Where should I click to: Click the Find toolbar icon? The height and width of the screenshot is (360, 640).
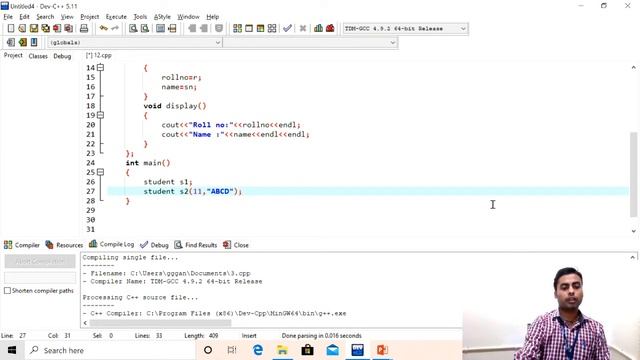[133, 28]
